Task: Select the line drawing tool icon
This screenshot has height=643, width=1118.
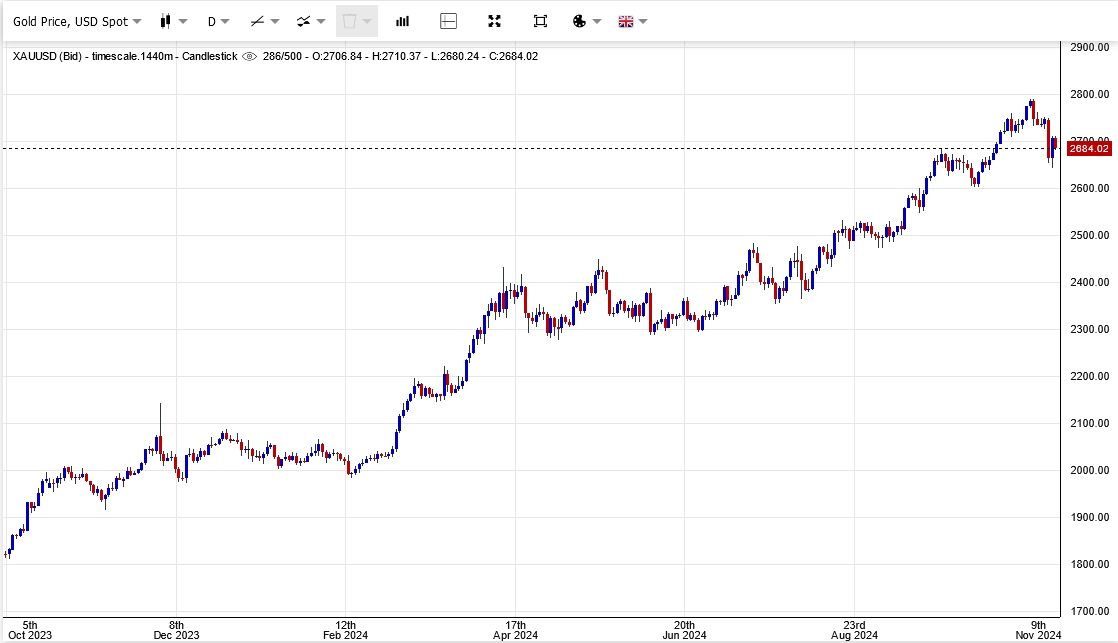Action: [x=257, y=21]
